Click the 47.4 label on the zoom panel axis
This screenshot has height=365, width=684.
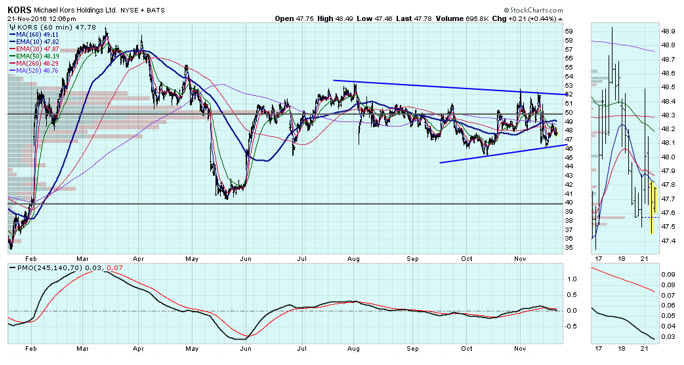point(668,241)
